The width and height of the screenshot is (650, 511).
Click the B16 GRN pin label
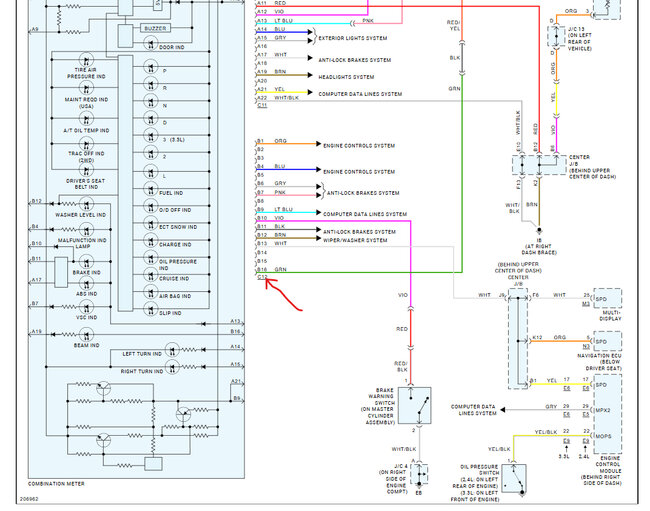click(272, 269)
